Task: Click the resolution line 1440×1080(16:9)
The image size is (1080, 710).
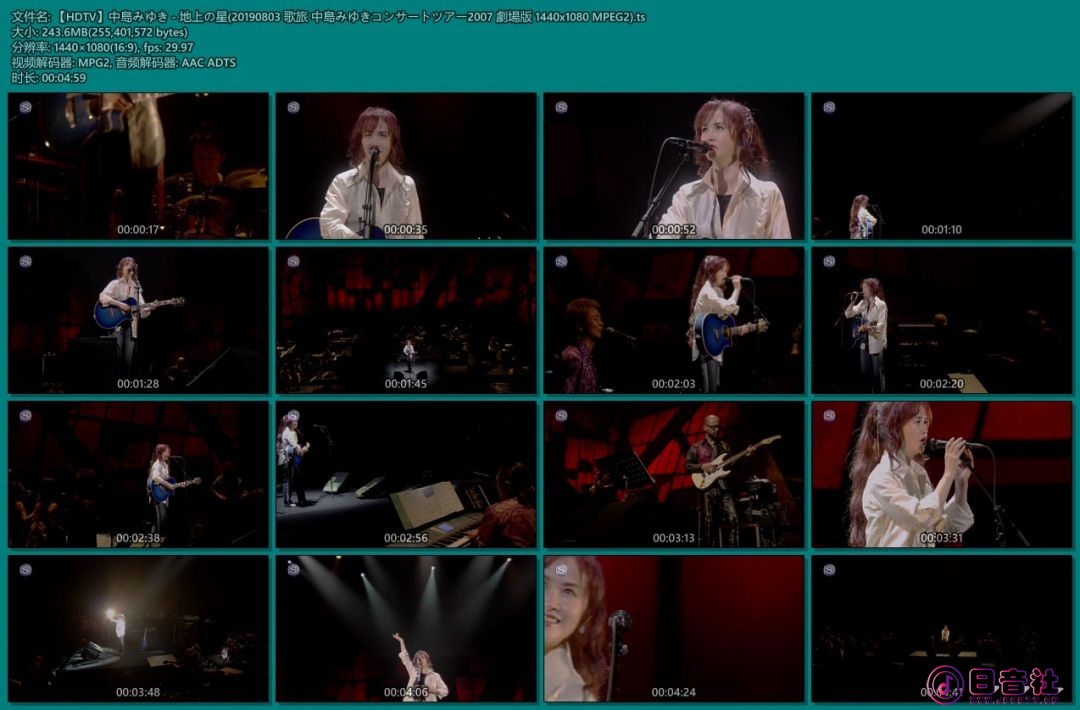Action: point(102,47)
